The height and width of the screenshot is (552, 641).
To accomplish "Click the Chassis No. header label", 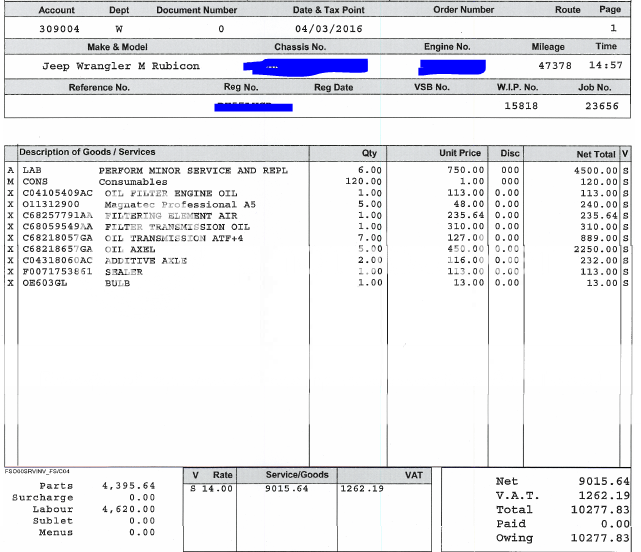I will tap(300, 47).
